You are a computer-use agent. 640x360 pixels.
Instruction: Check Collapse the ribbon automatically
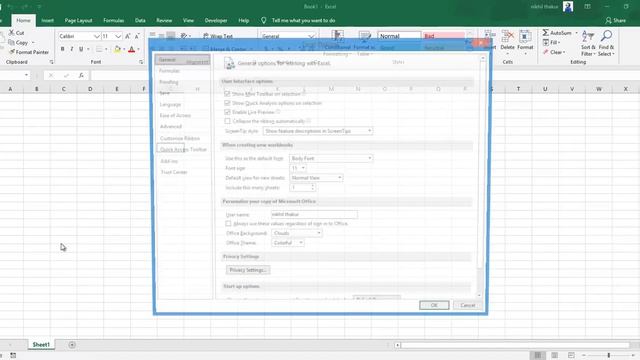pyautogui.click(x=227, y=121)
